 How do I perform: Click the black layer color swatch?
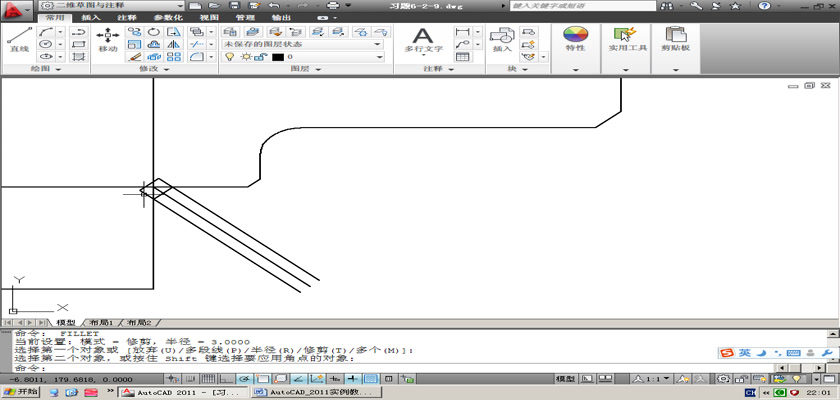pos(278,57)
